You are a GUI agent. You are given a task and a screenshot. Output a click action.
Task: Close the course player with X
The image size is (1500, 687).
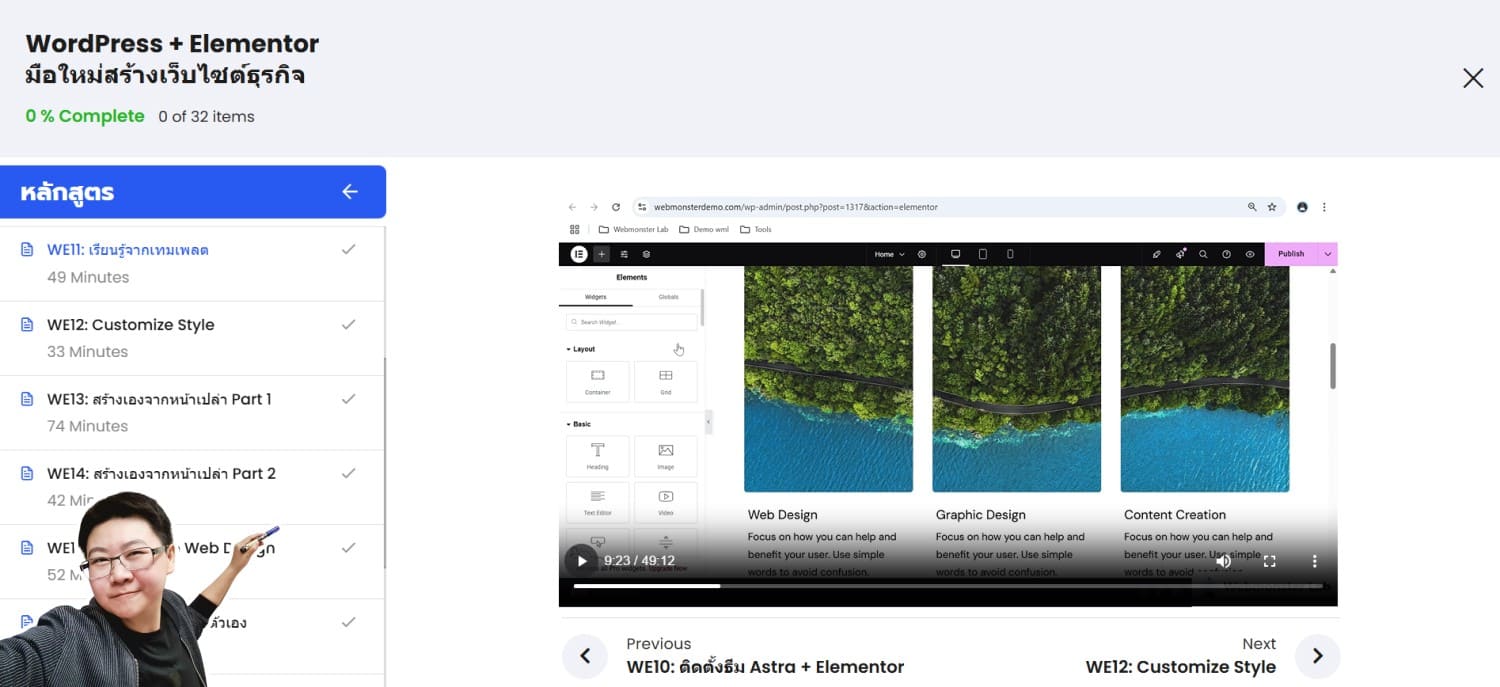[x=1472, y=78]
